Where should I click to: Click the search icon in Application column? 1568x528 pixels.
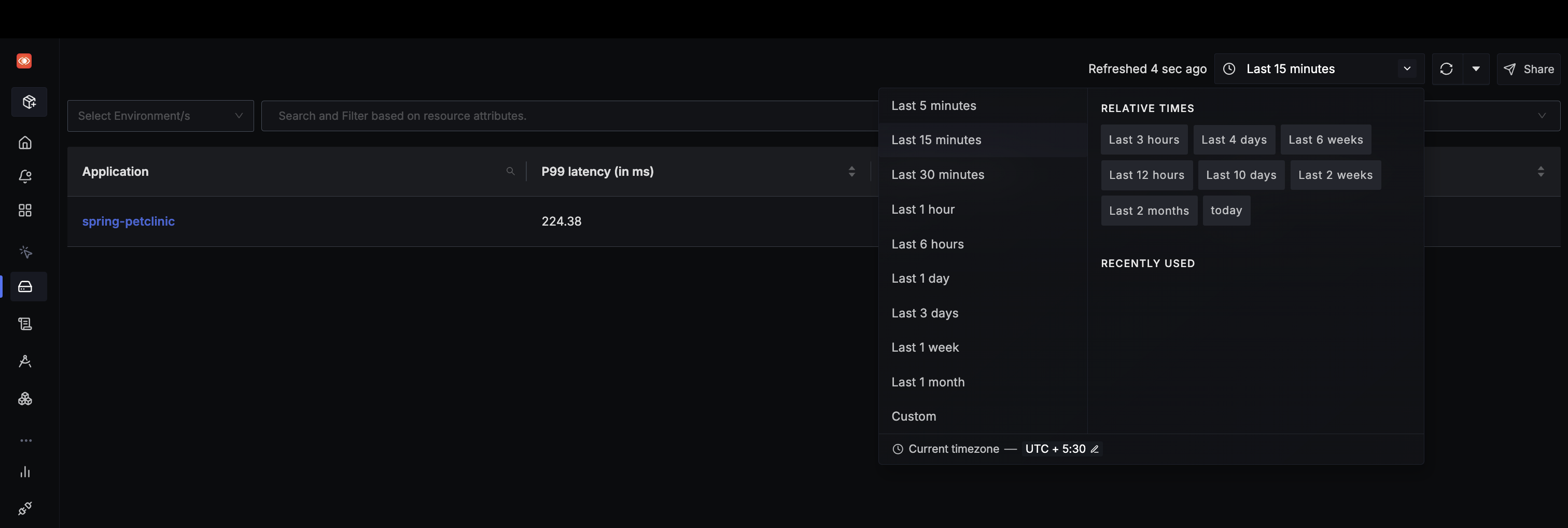point(510,172)
